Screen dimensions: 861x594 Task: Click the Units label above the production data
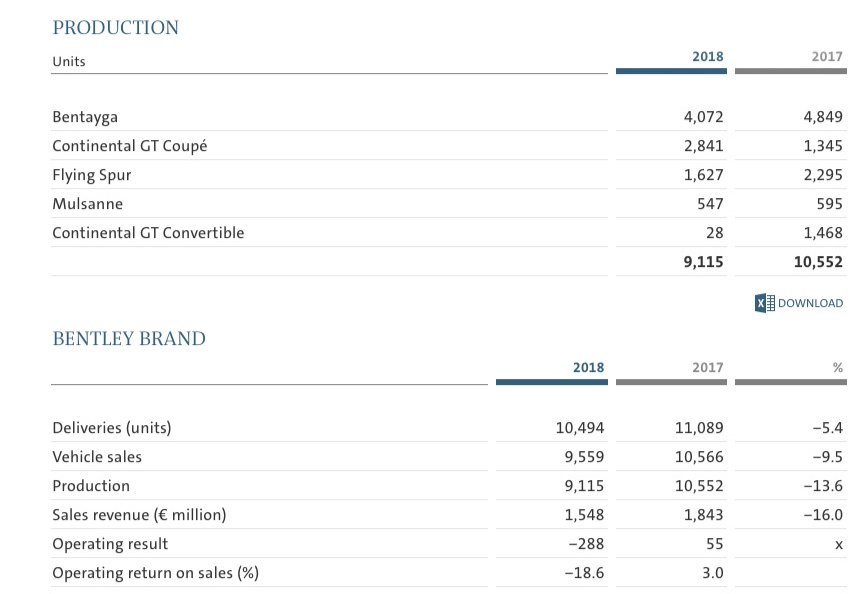[67, 62]
